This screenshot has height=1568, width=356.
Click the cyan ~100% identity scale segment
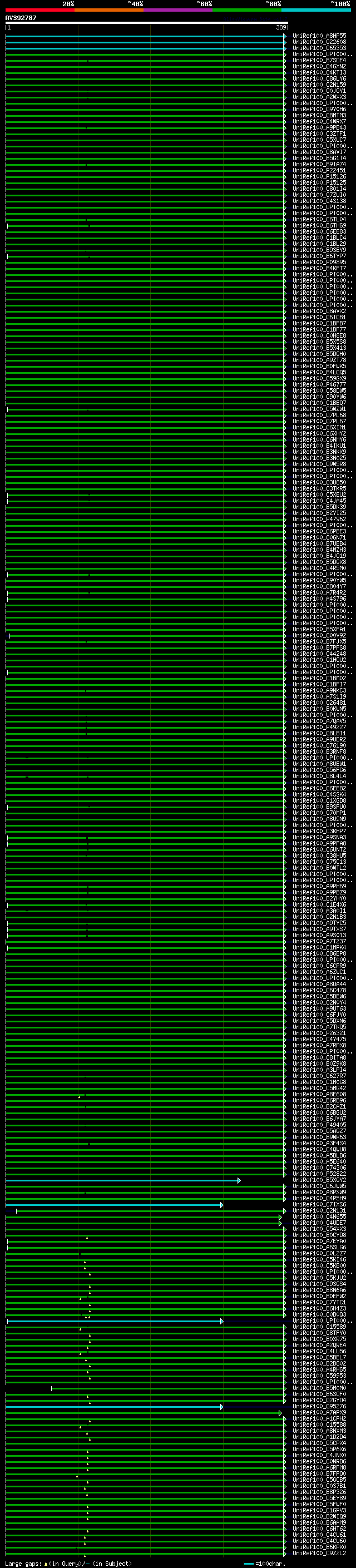coord(316,10)
